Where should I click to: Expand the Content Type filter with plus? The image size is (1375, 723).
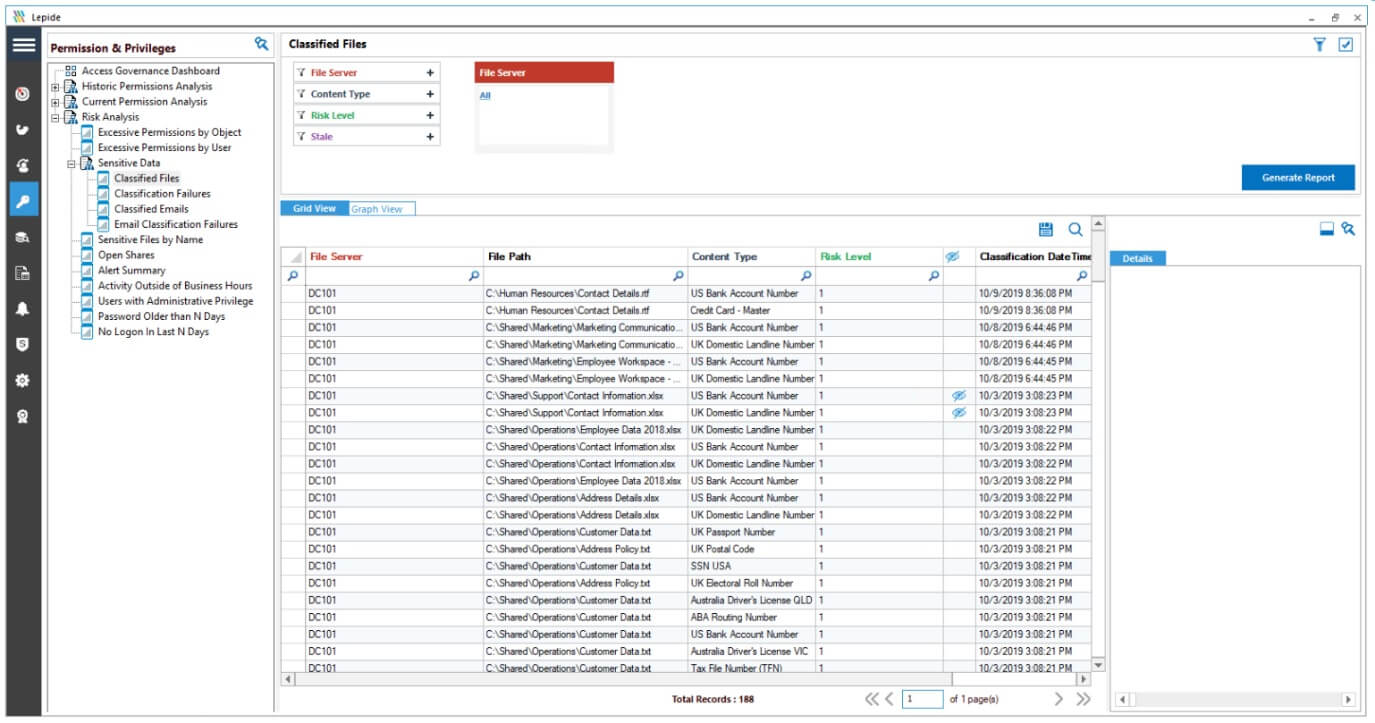[x=430, y=94]
